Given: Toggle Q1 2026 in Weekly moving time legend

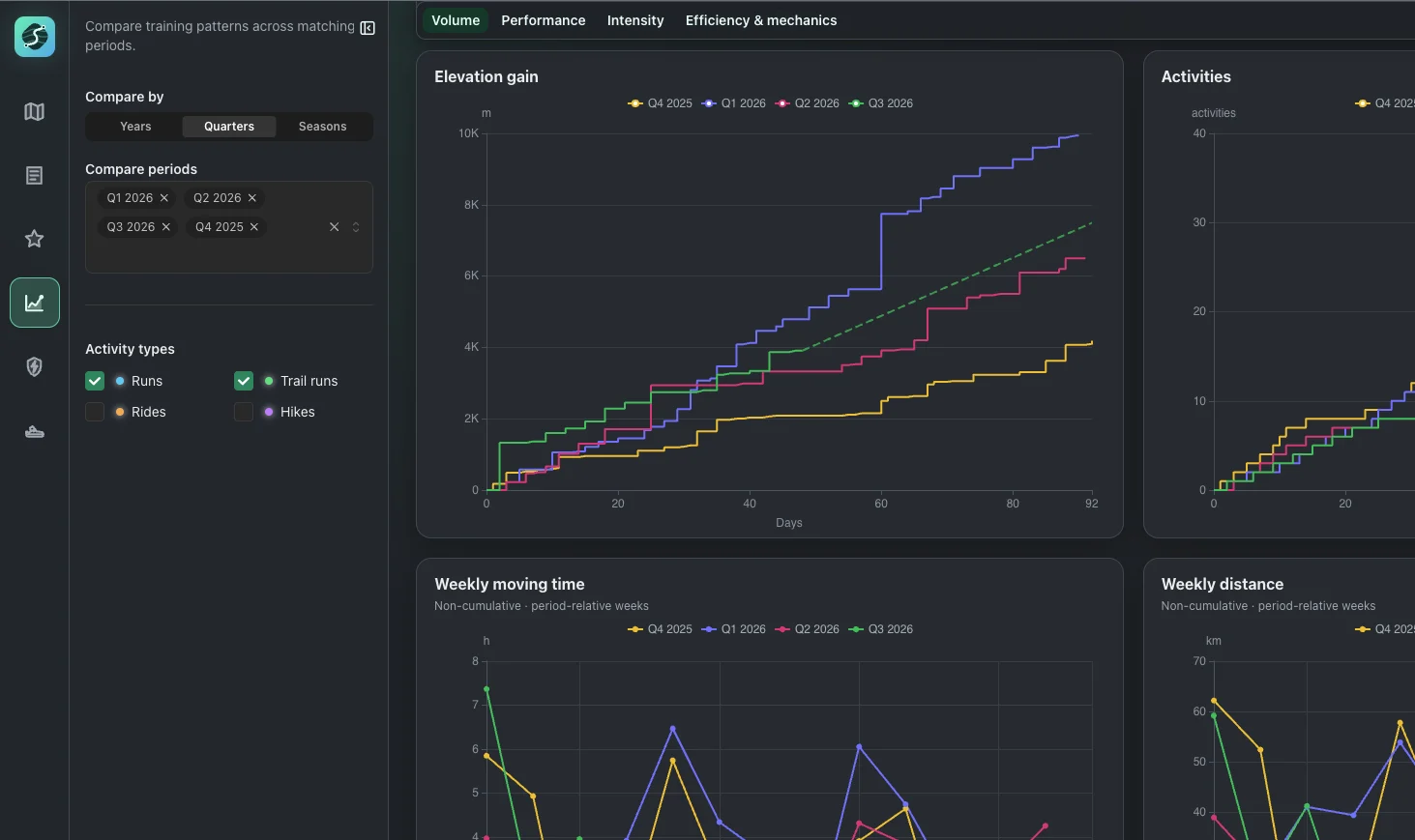Looking at the screenshot, I should [734, 629].
